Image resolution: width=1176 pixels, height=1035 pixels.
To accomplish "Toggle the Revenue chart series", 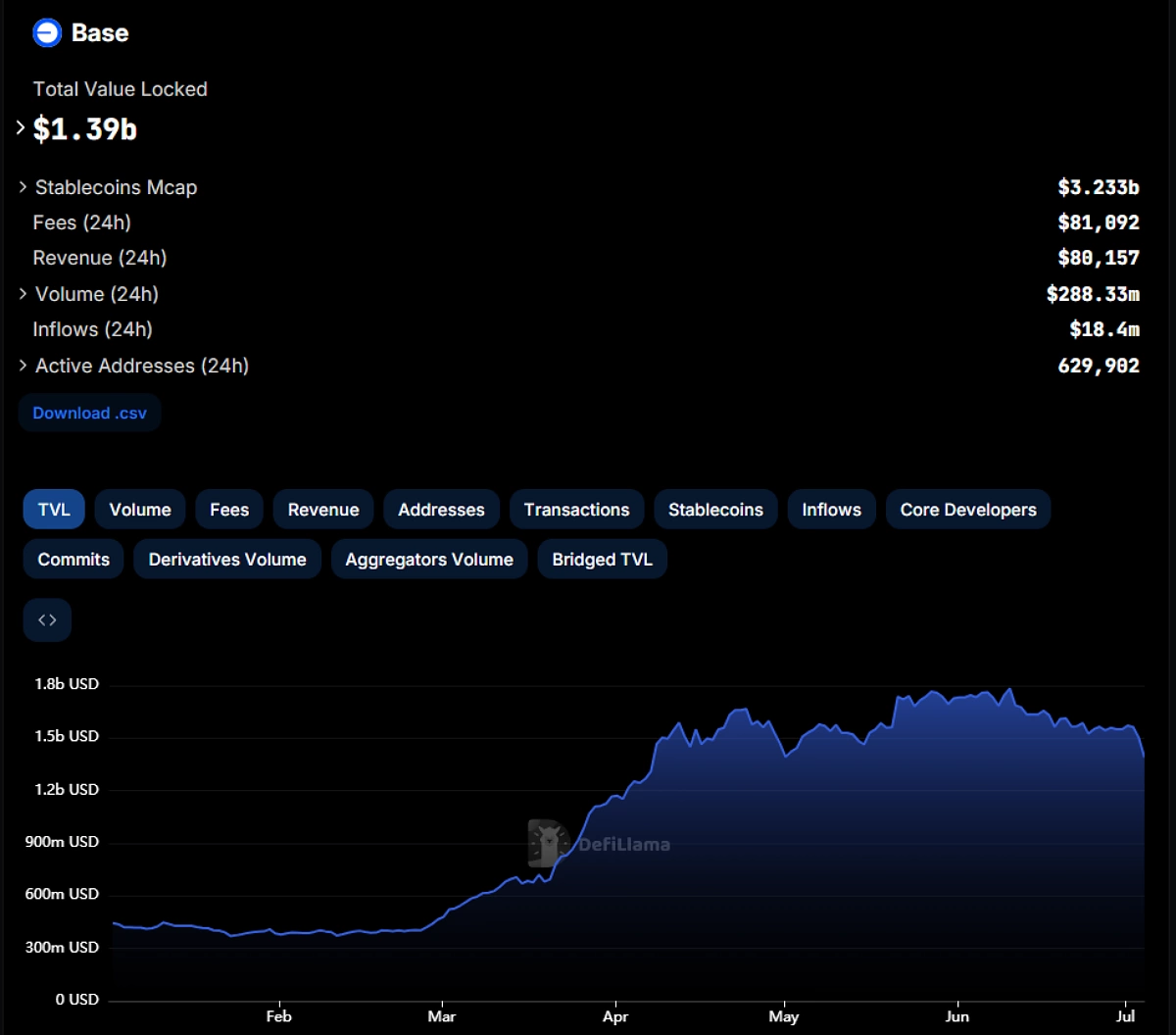I will (x=323, y=510).
